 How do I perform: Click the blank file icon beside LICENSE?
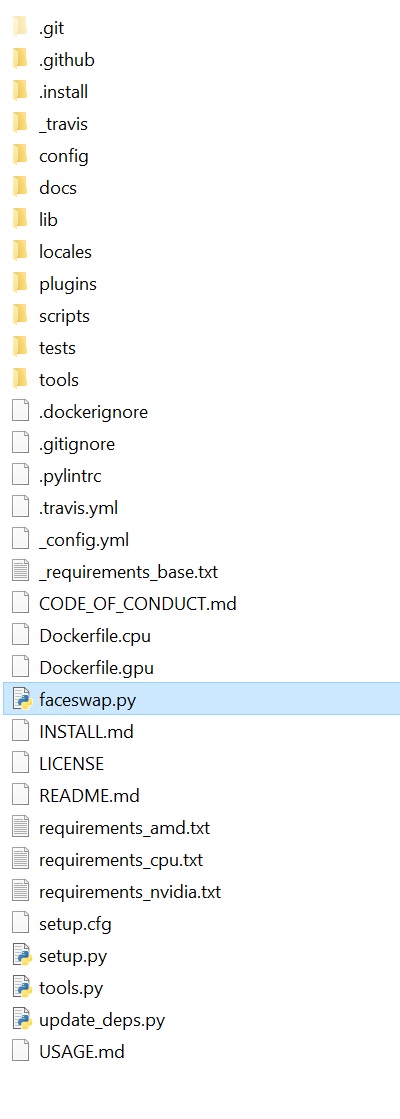21,764
